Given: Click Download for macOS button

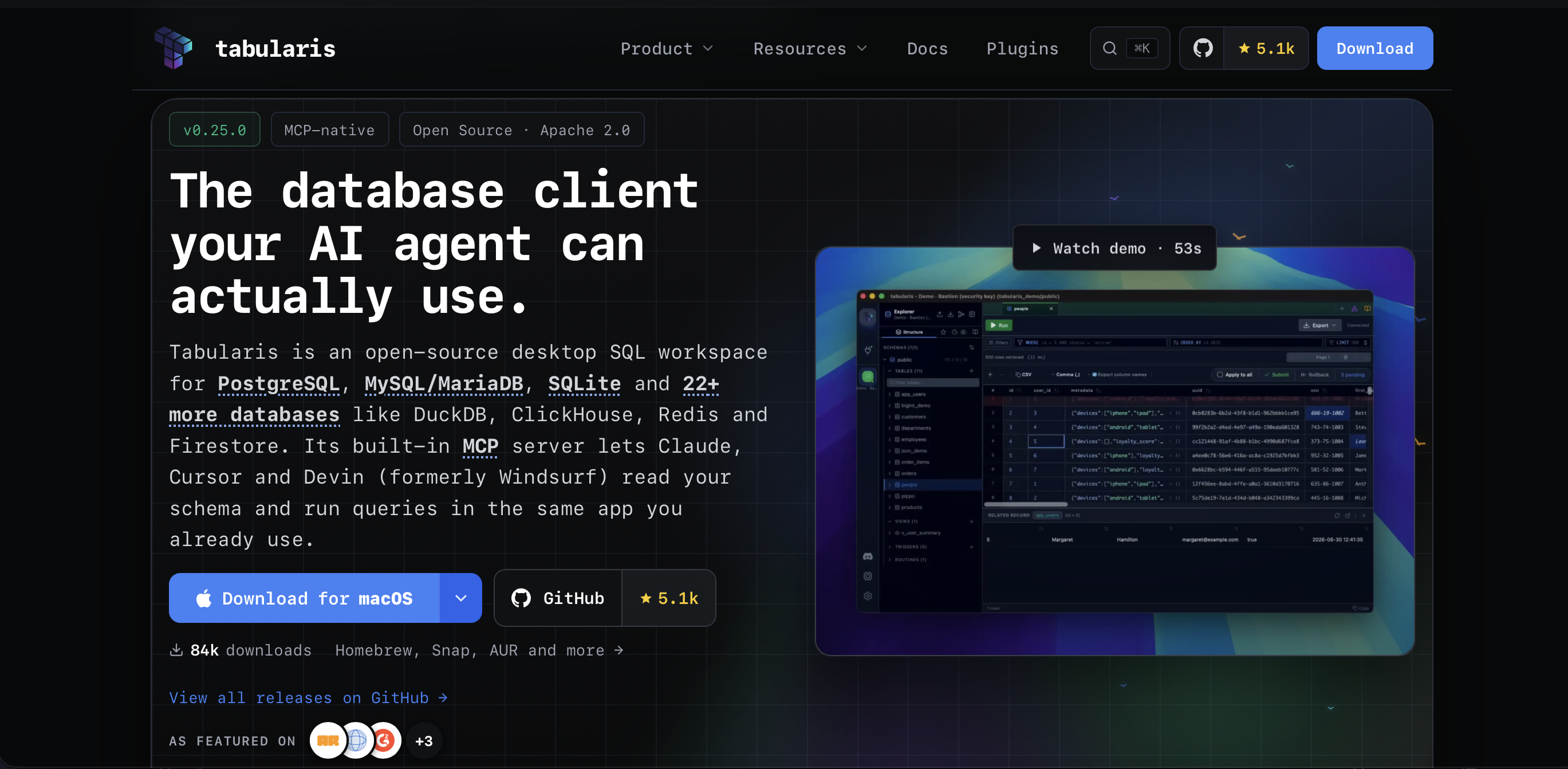Looking at the screenshot, I should 304,598.
